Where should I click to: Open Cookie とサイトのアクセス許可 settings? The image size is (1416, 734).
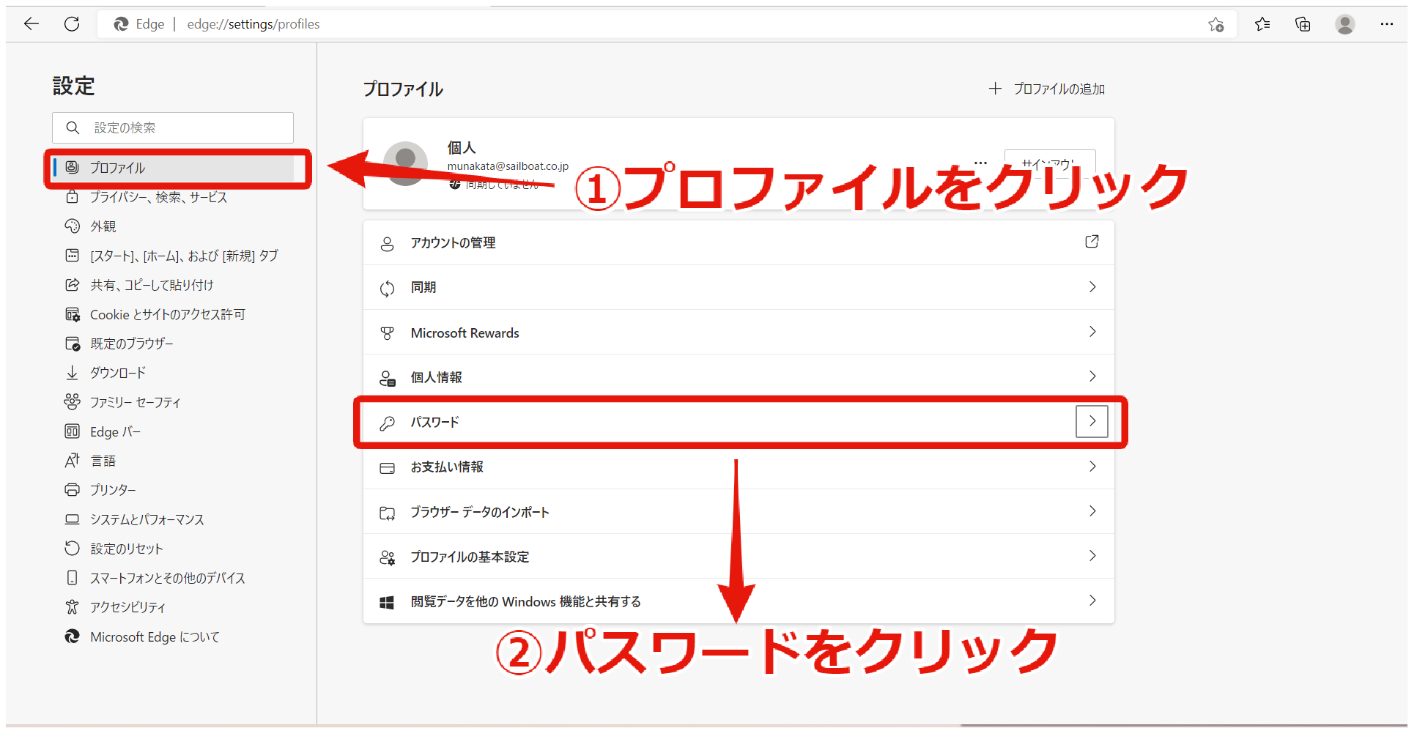point(155,314)
